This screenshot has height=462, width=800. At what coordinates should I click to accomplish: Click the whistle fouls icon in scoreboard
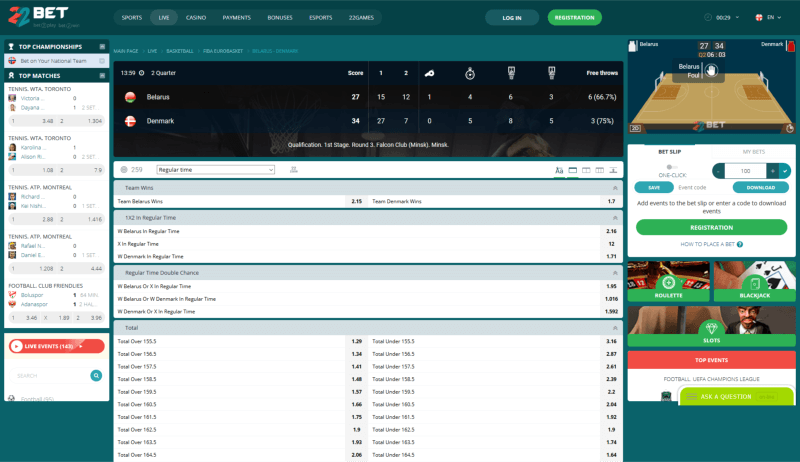click(x=430, y=73)
